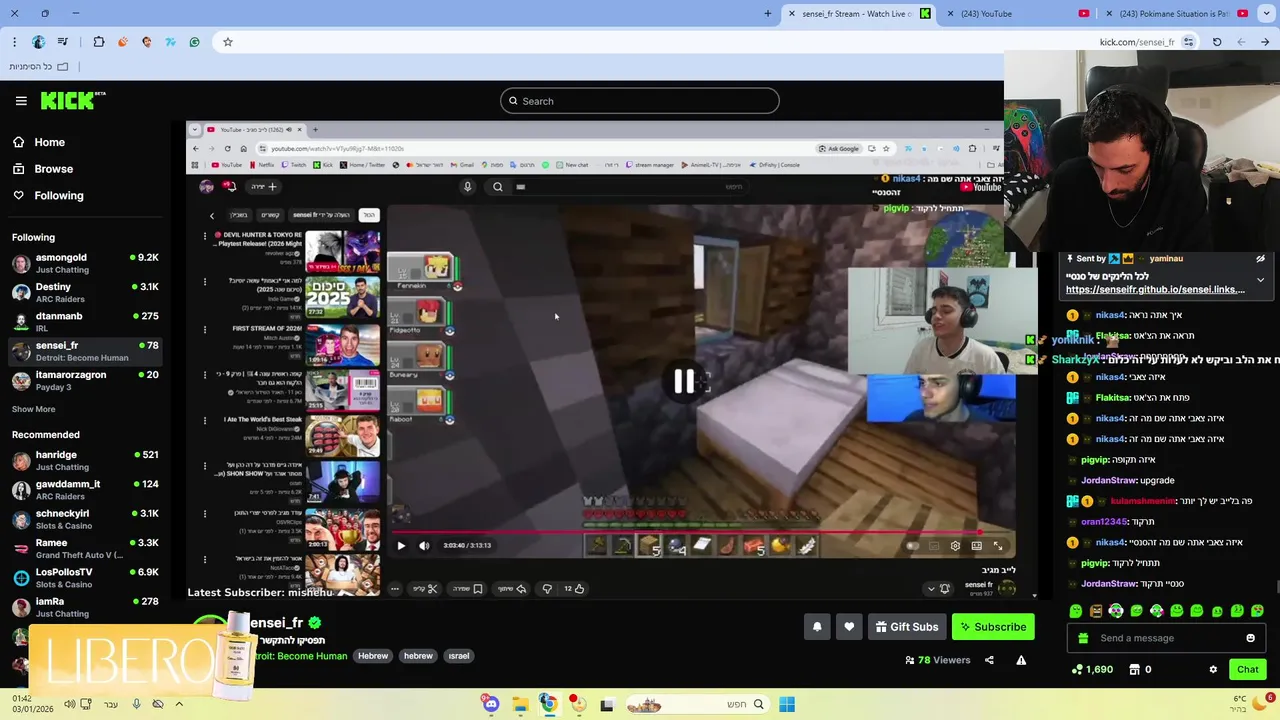Switch to sensei_fr Stream browser tab
The height and width of the screenshot is (720, 1280).
(x=858, y=13)
